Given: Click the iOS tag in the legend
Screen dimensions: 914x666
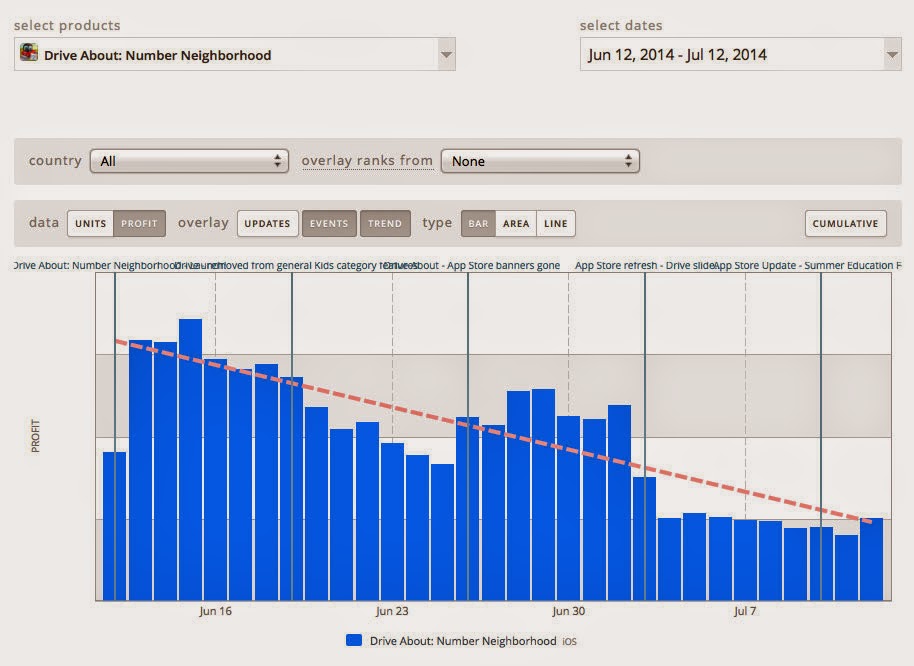Looking at the screenshot, I should (570, 642).
